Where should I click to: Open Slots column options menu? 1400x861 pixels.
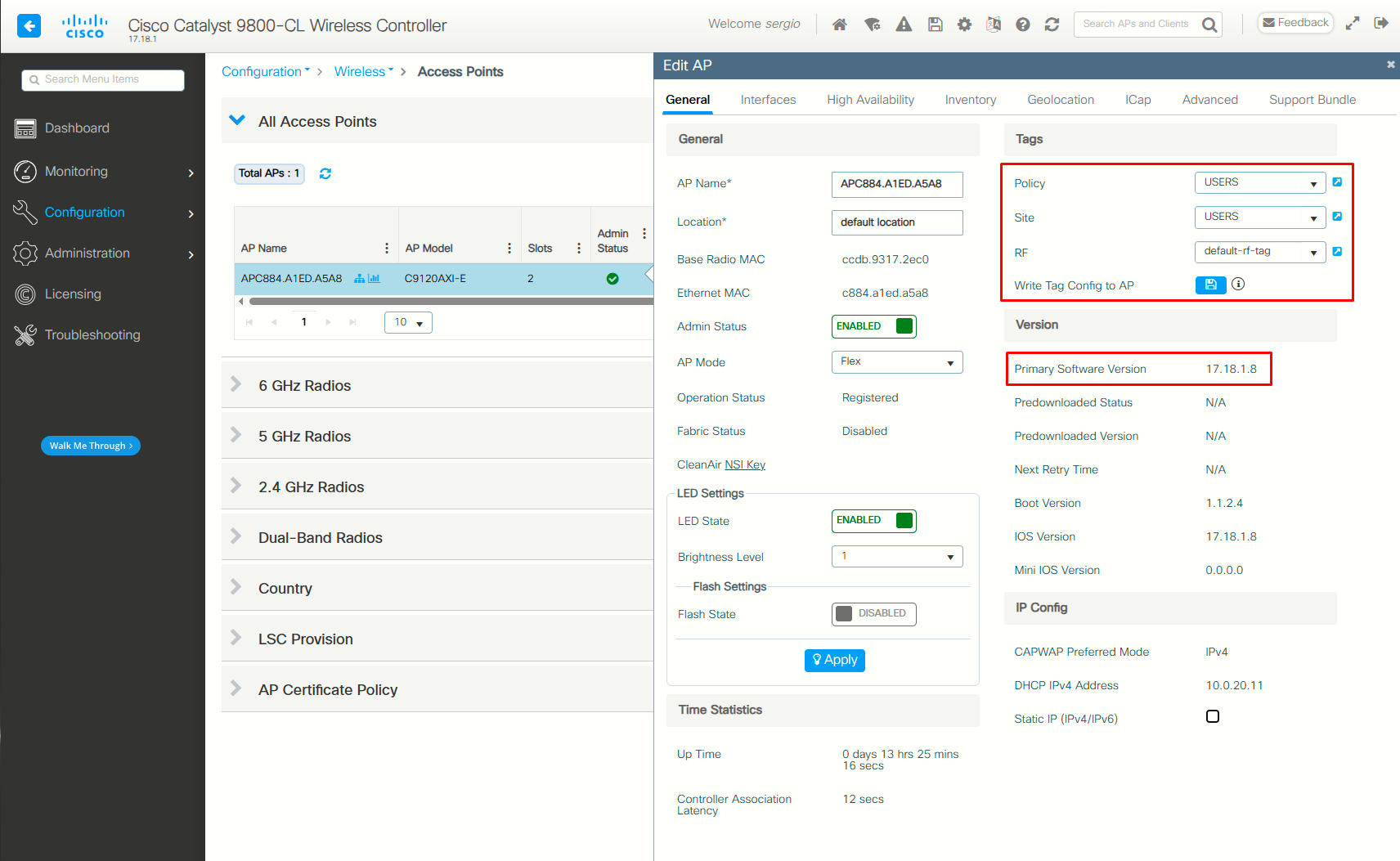coord(579,249)
